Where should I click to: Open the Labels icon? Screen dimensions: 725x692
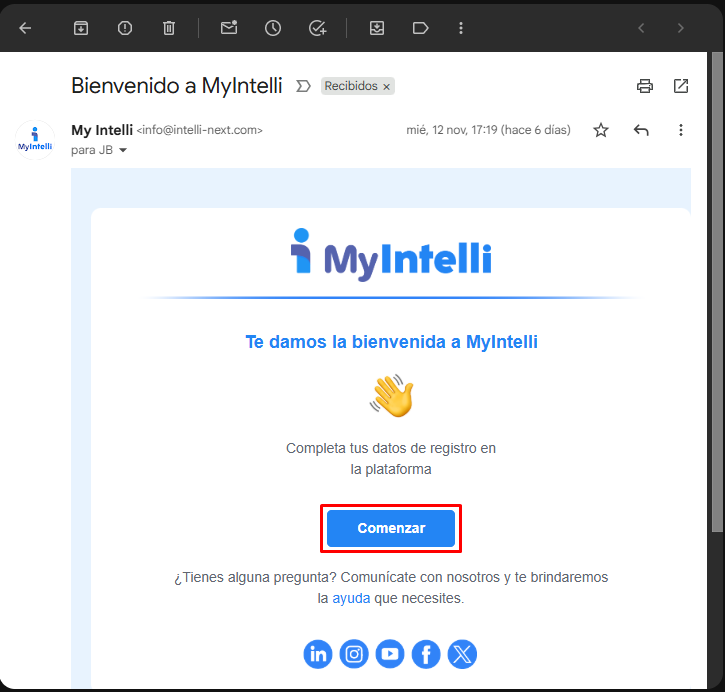tap(420, 28)
